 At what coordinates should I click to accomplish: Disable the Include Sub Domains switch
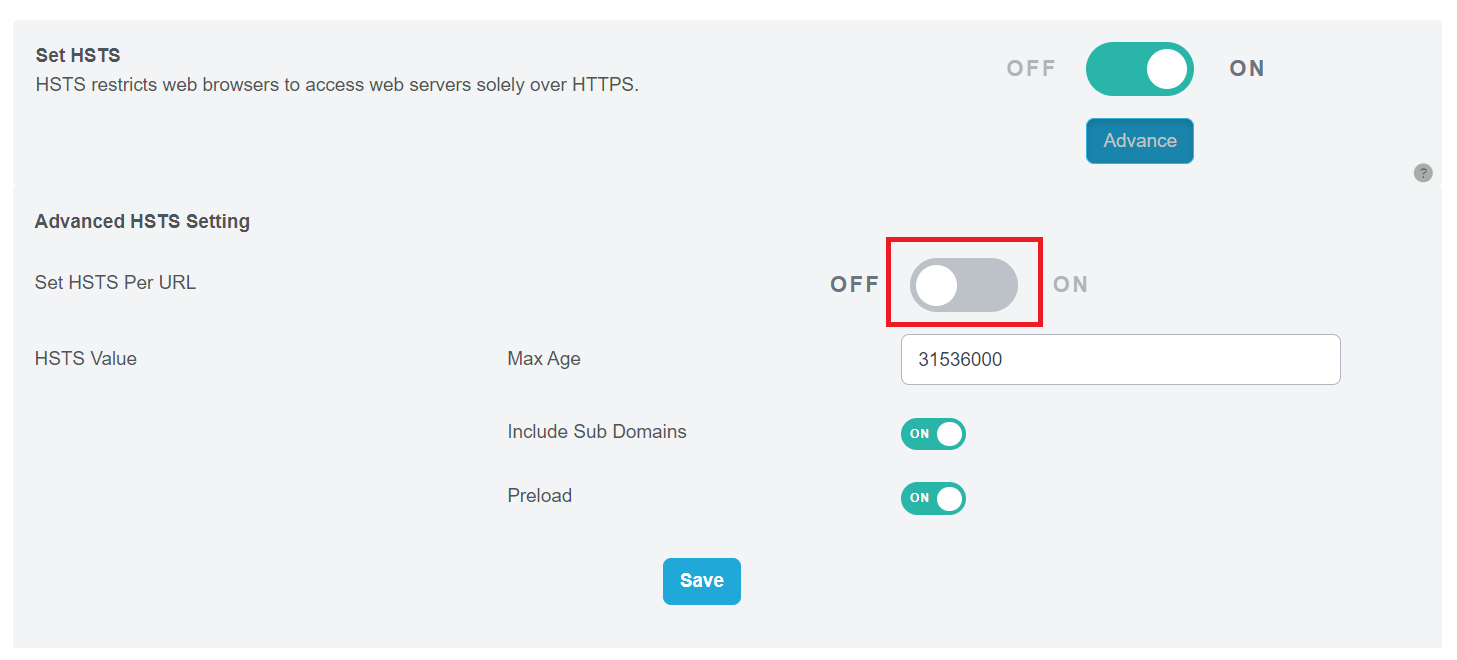pos(933,434)
